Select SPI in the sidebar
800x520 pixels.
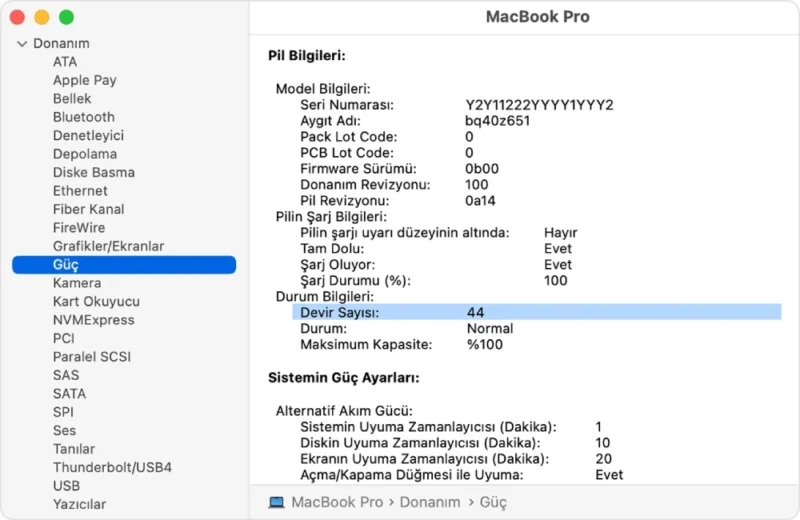[x=63, y=412]
